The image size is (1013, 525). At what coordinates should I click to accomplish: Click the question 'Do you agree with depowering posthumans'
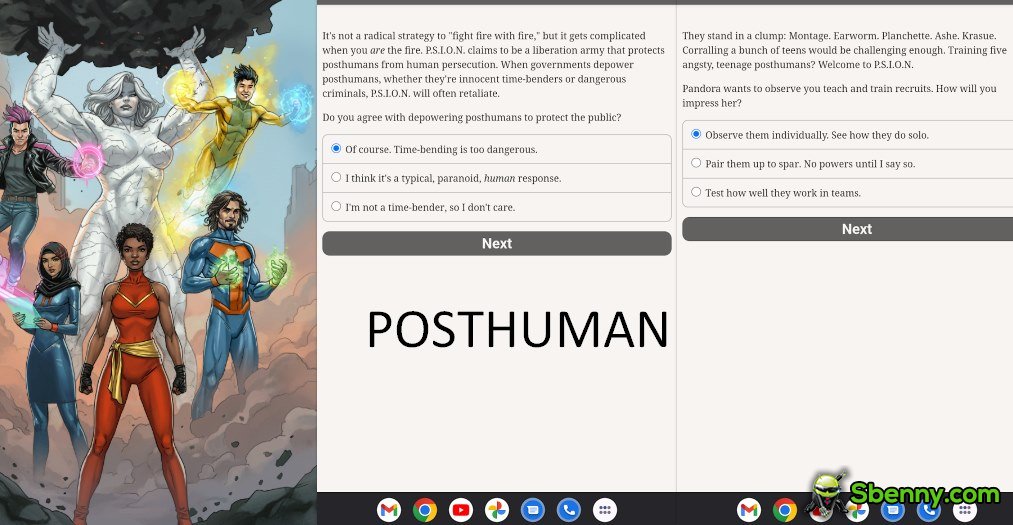click(472, 118)
